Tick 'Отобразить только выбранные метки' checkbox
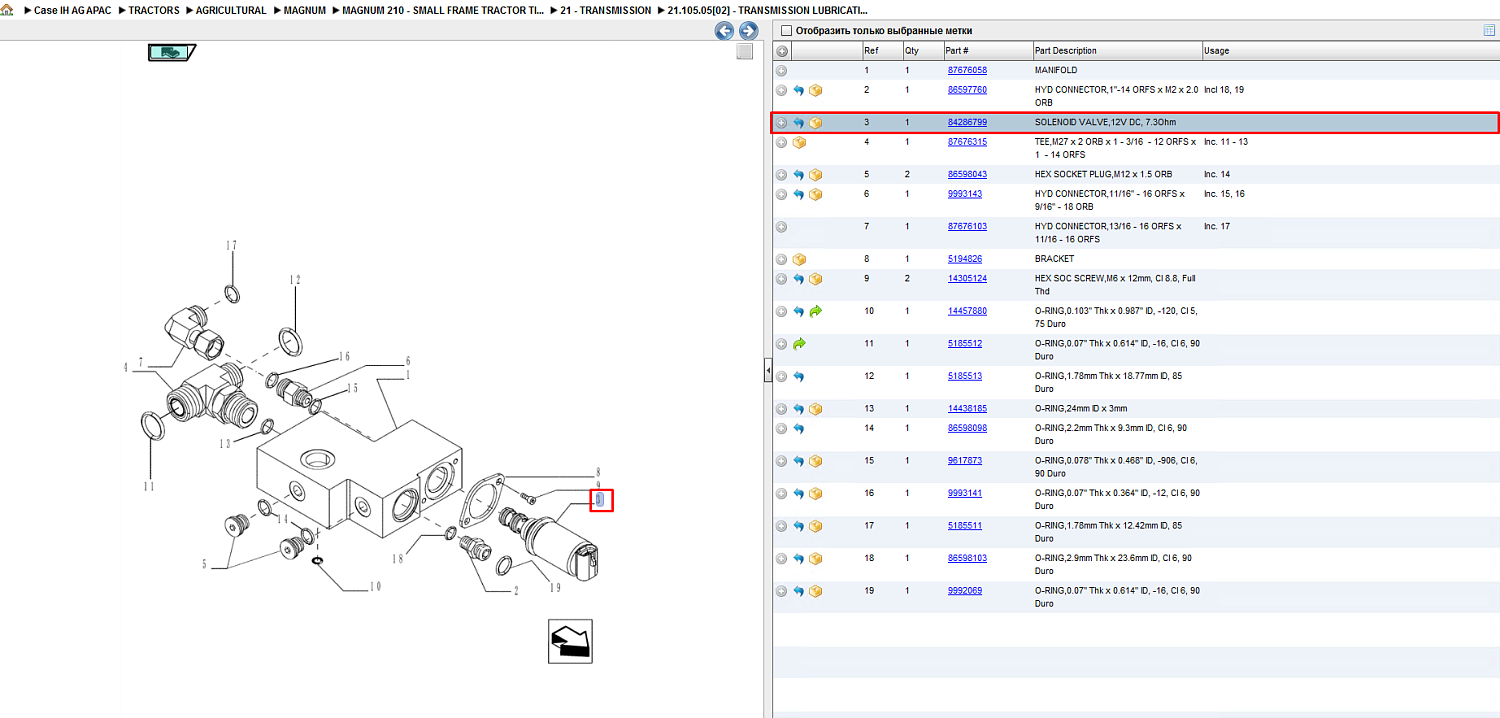1500x718 pixels. click(786, 31)
